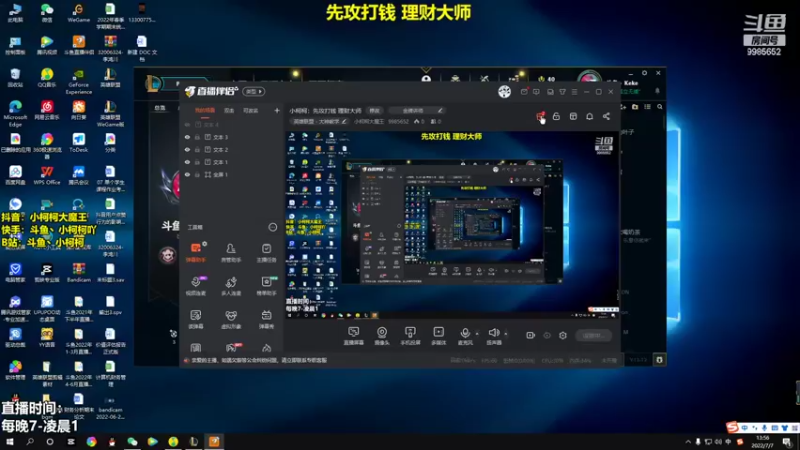Lock the 文本 1 layer
The width and height of the screenshot is (800, 450).
197,162
